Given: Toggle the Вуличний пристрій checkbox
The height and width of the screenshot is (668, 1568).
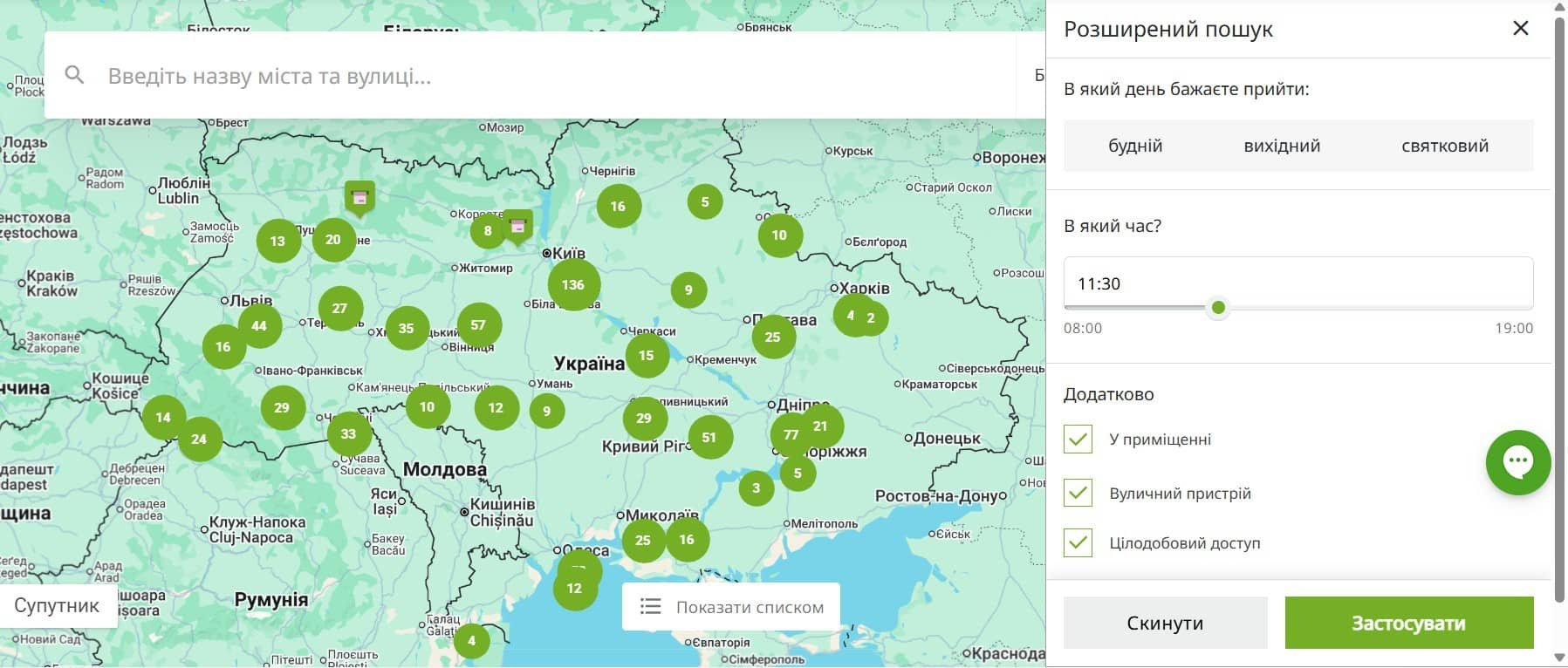Looking at the screenshot, I should [x=1078, y=494].
